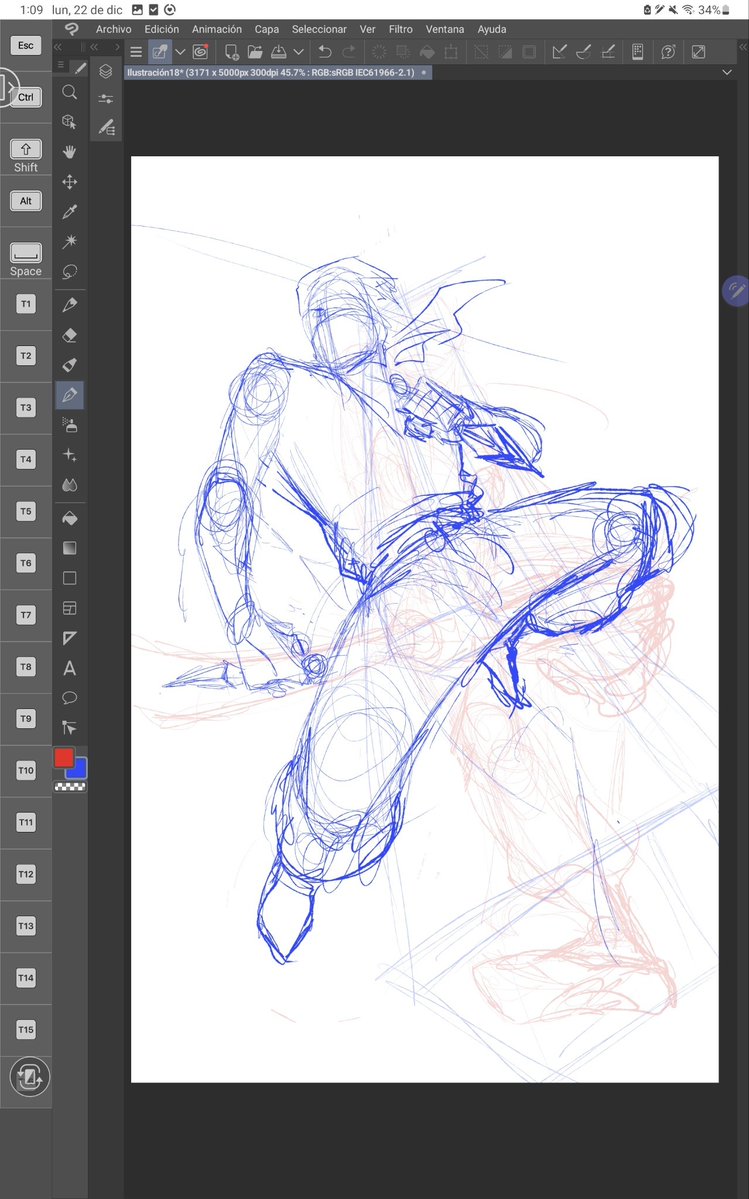Select the Zoom magnifier tool
This screenshot has width=749, height=1199.
(x=70, y=93)
